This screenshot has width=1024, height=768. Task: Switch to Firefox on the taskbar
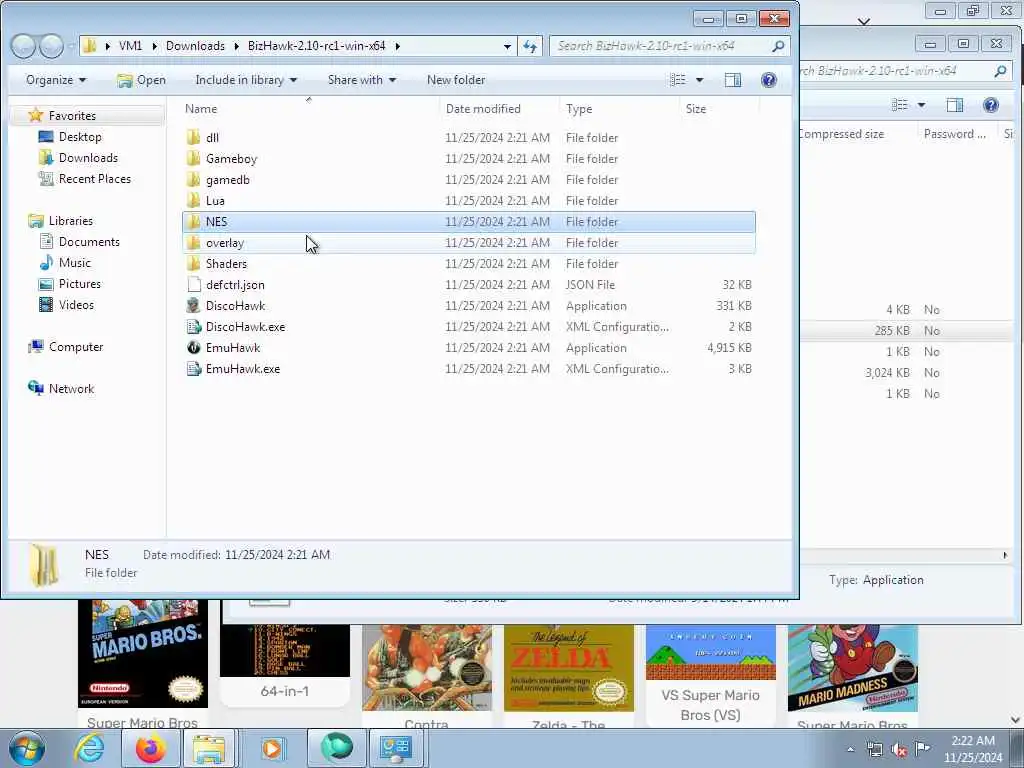[x=150, y=748]
